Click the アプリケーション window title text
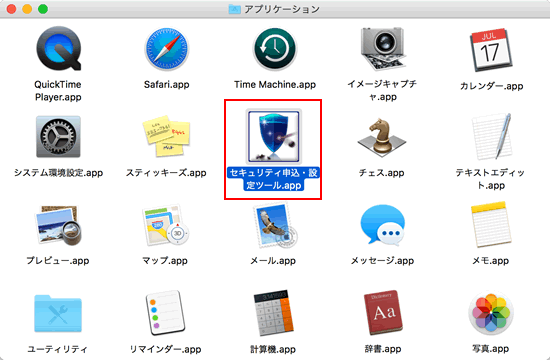Viewport: 550px width, 360px height. [x=282, y=9]
